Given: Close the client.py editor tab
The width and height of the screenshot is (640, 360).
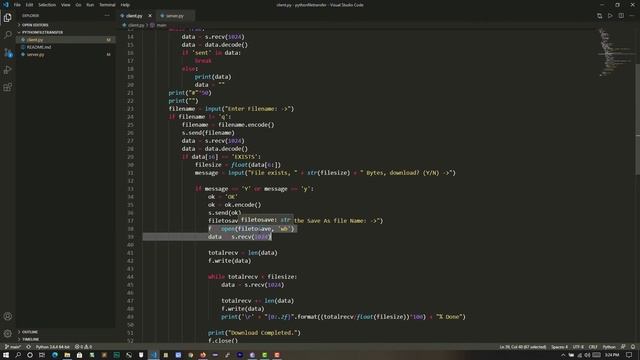Looking at the screenshot, I should click(150, 16).
